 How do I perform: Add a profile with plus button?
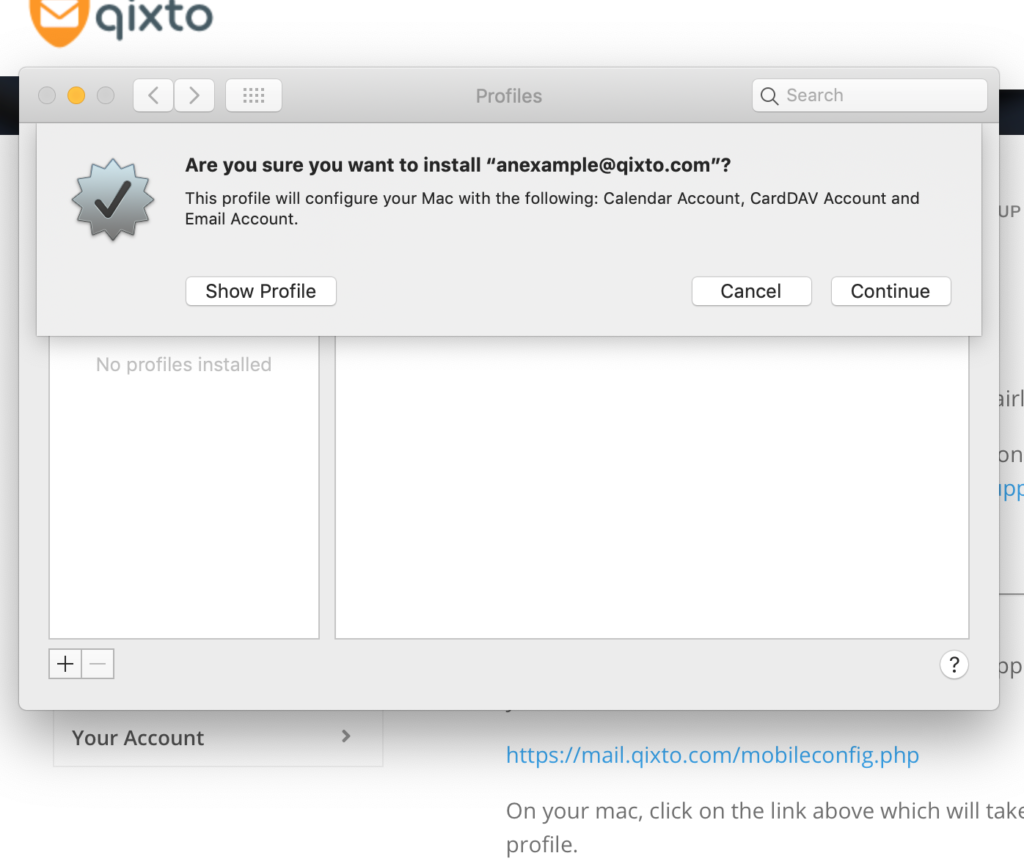tap(65, 664)
